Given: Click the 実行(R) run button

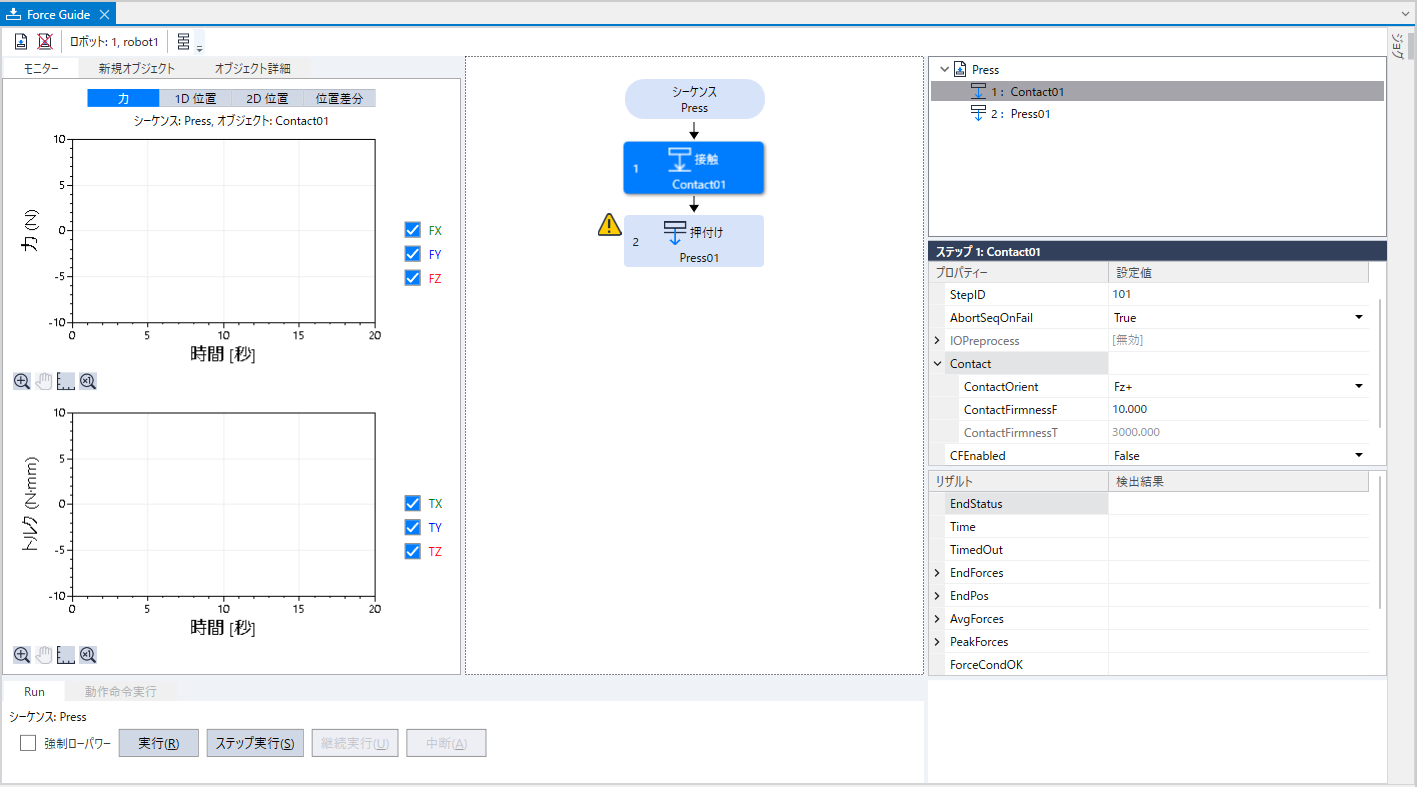Looking at the screenshot, I should pos(158,743).
